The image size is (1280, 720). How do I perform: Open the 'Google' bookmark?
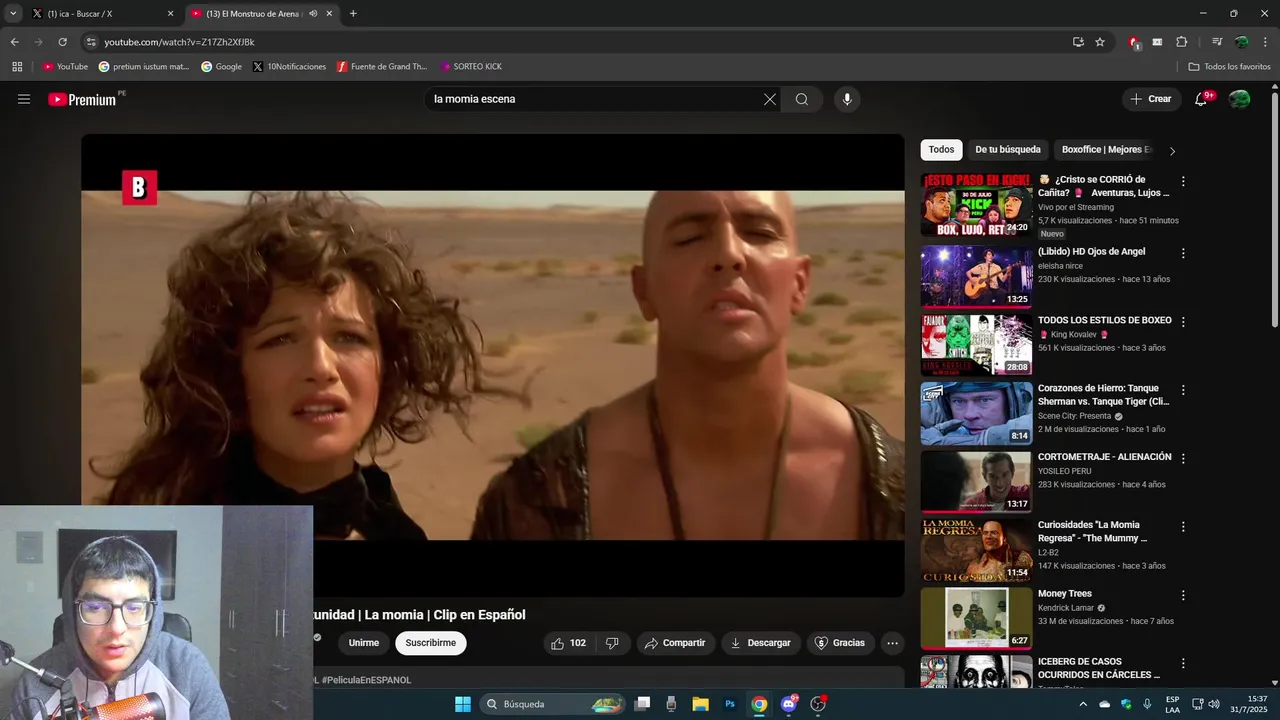tap(221, 67)
